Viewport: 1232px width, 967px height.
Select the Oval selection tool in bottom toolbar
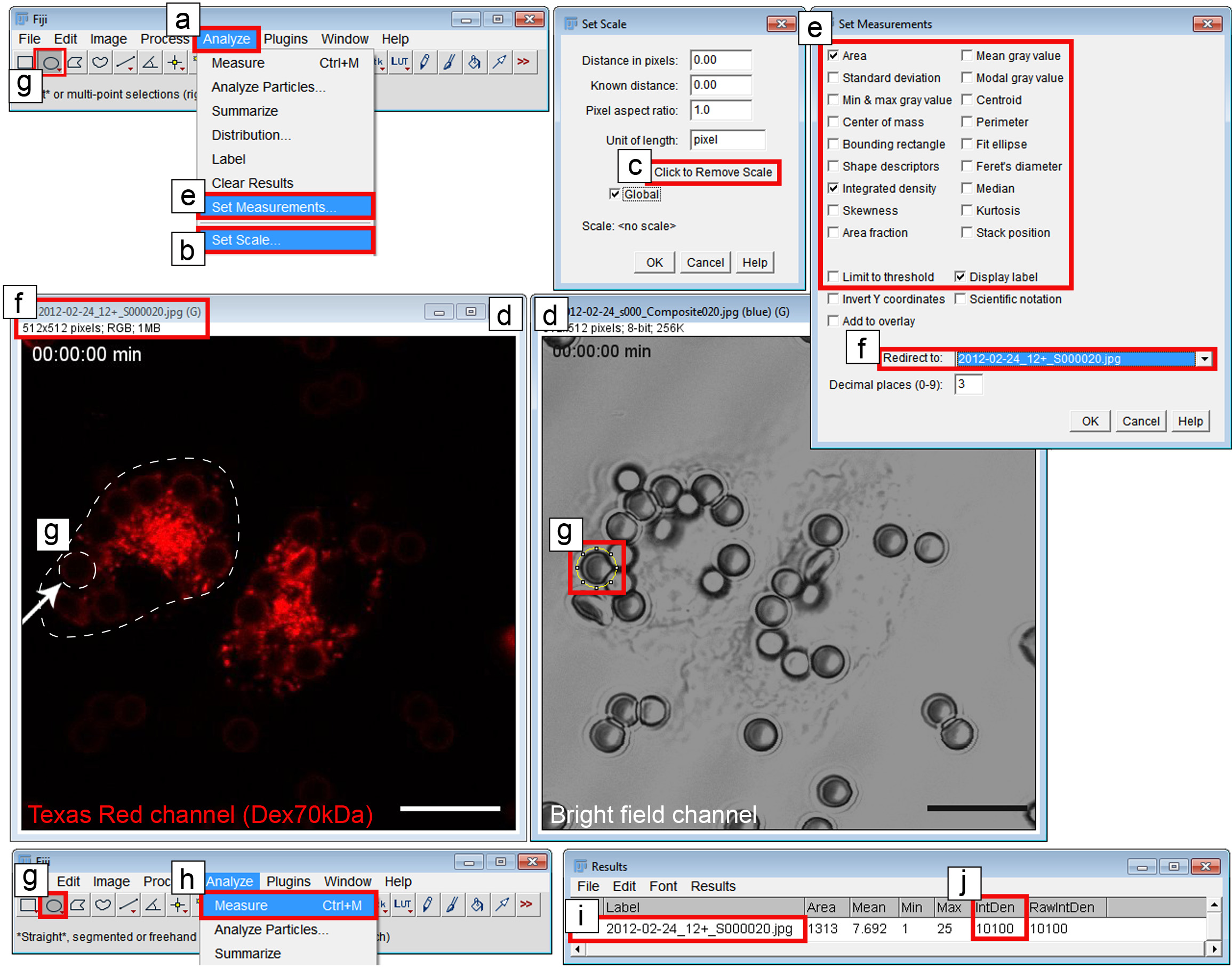coord(54,906)
